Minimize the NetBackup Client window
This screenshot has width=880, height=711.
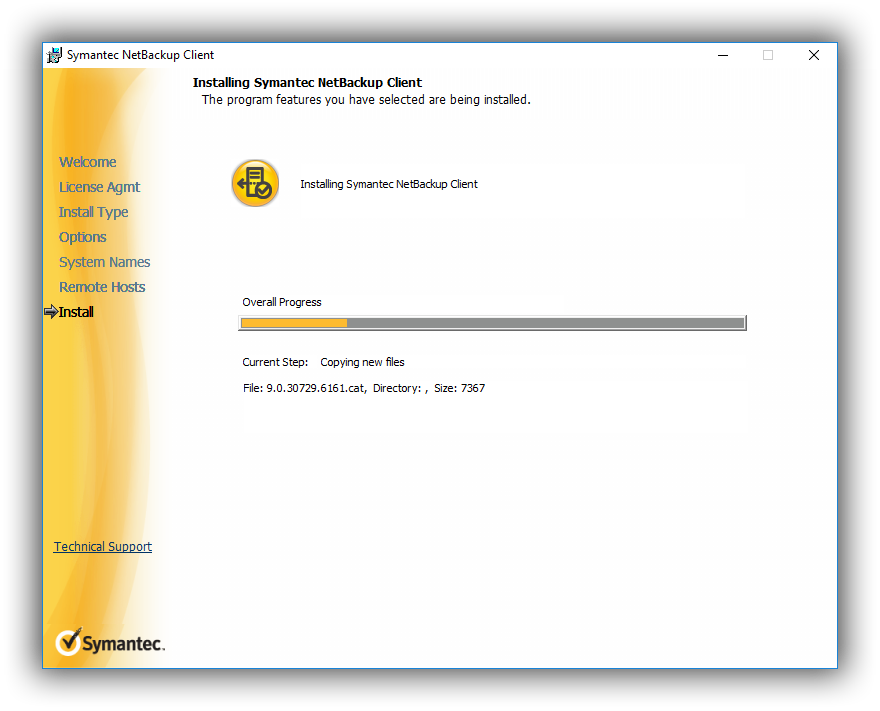pyautogui.click(x=723, y=55)
